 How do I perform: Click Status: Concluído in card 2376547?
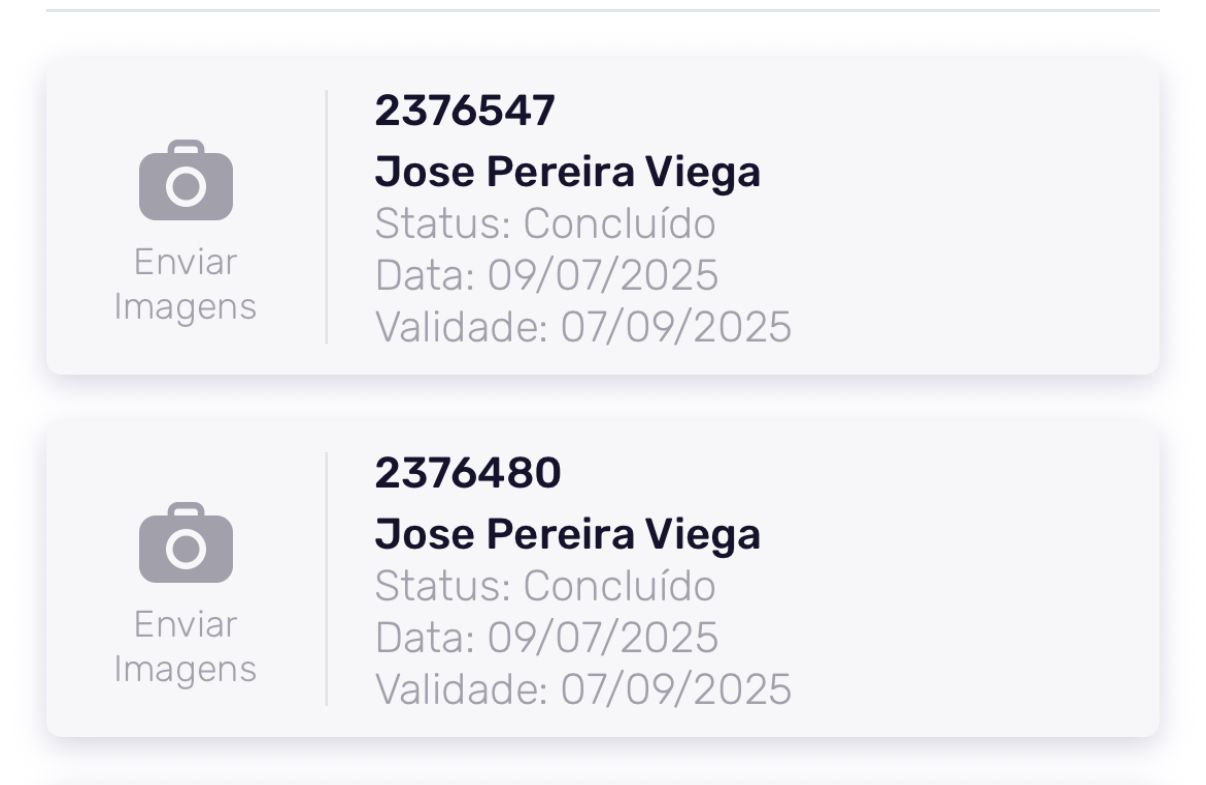(545, 224)
